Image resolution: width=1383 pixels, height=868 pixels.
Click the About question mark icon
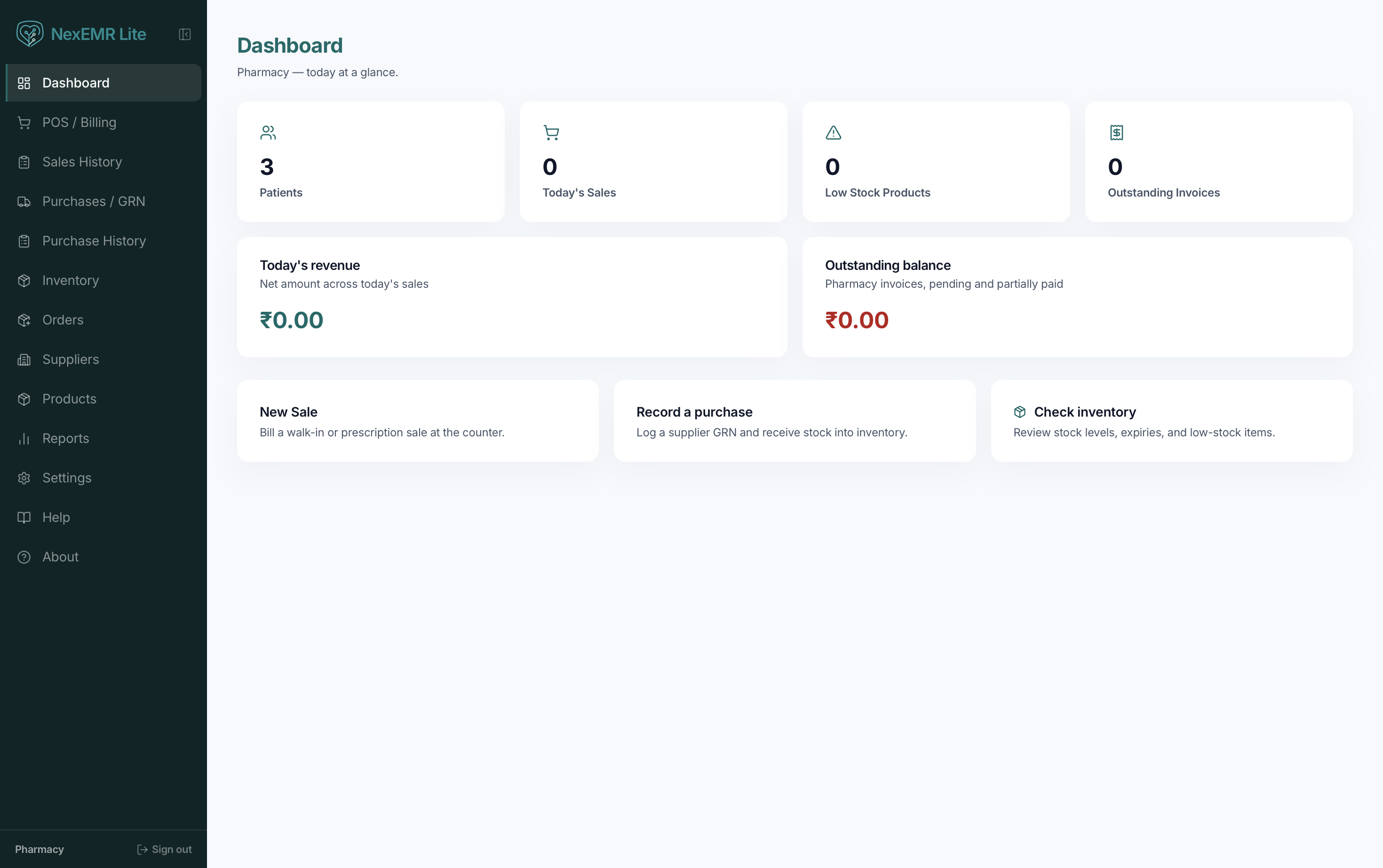[24, 557]
